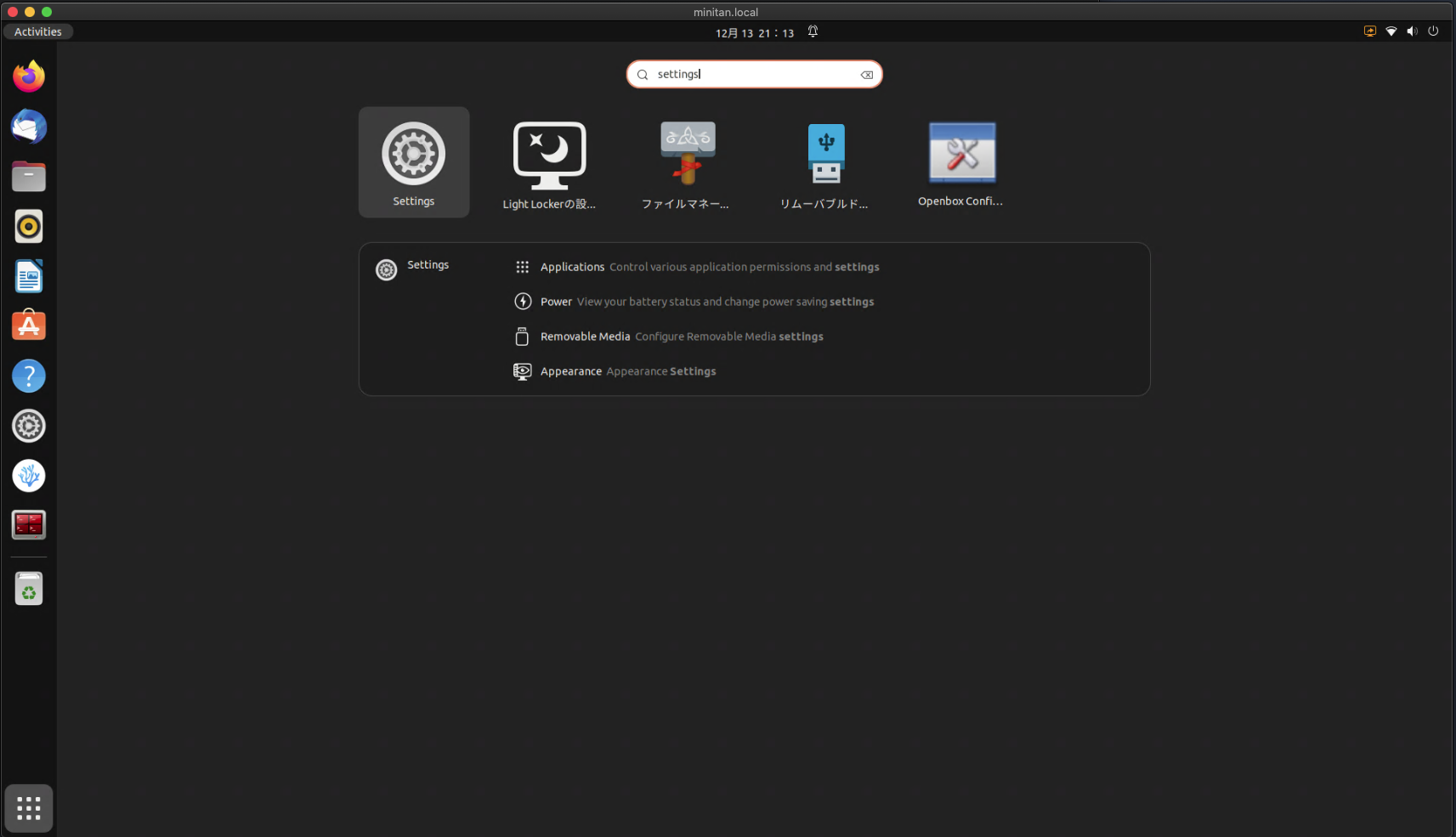Click the Power lightning bolt icon
Image resolution: width=1456 pixels, height=837 pixels.
(x=523, y=302)
